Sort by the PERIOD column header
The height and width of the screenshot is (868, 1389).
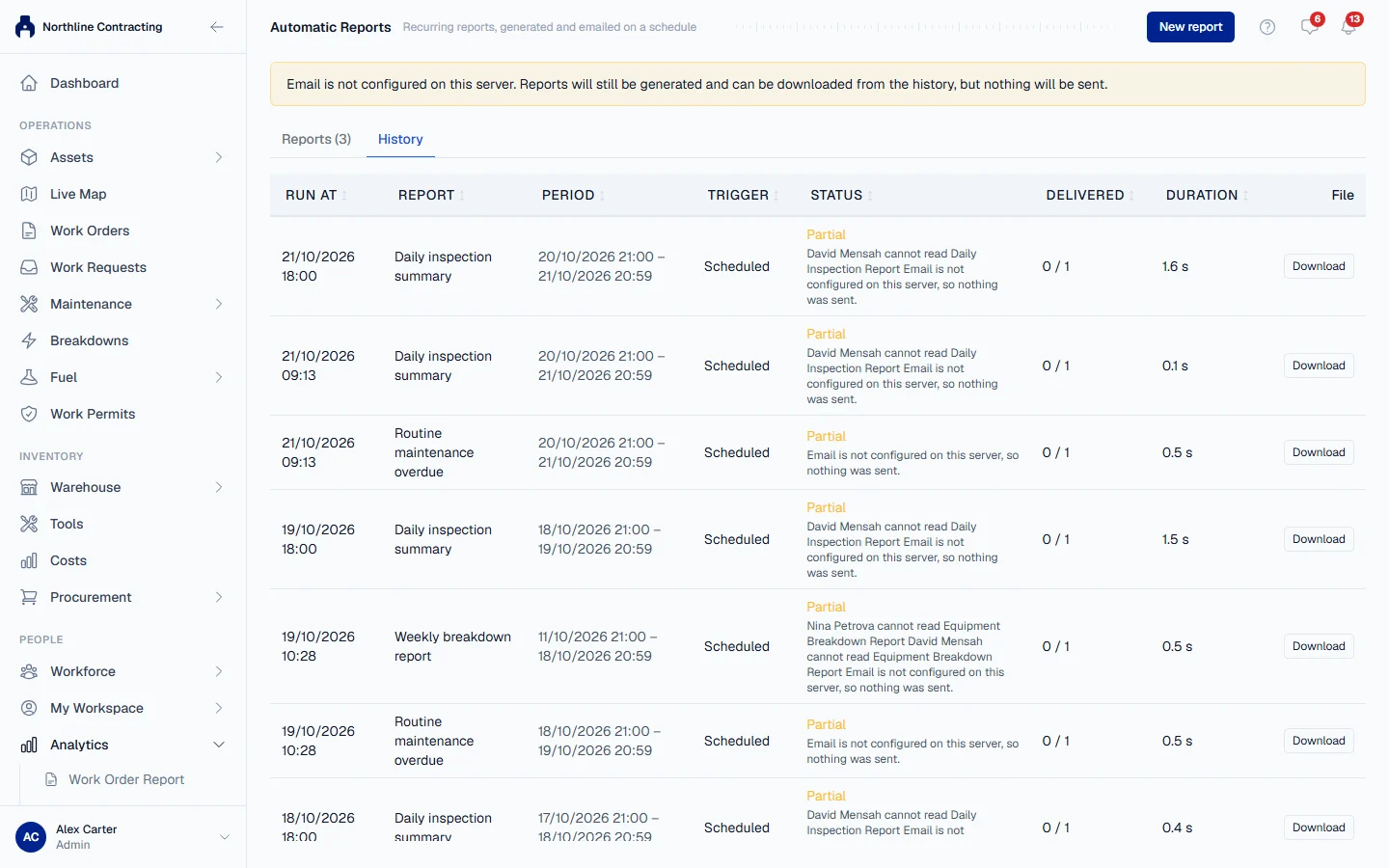pos(573,195)
